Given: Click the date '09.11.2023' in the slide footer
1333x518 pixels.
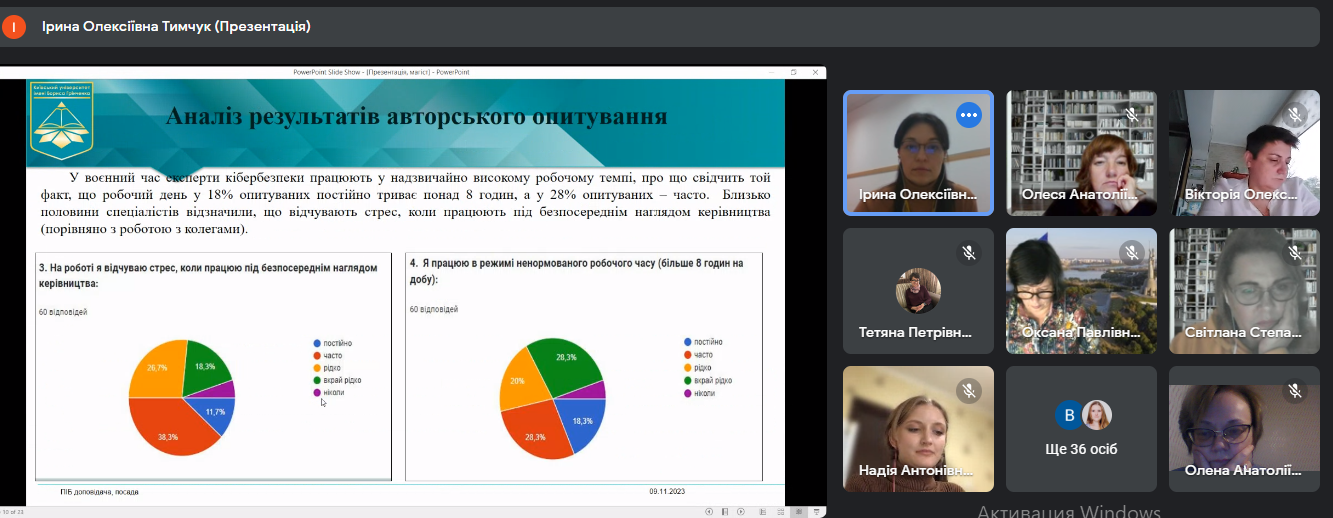Looking at the screenshot, I should pyautogui.click(x=667, y=491).
